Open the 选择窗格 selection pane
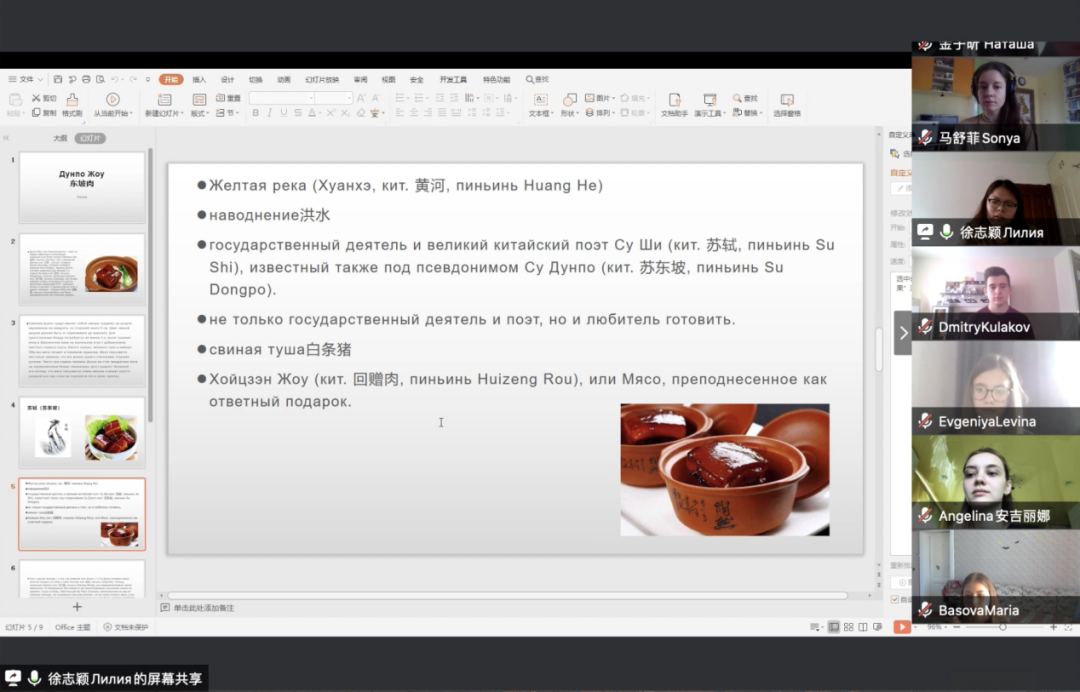 [787, 100]
